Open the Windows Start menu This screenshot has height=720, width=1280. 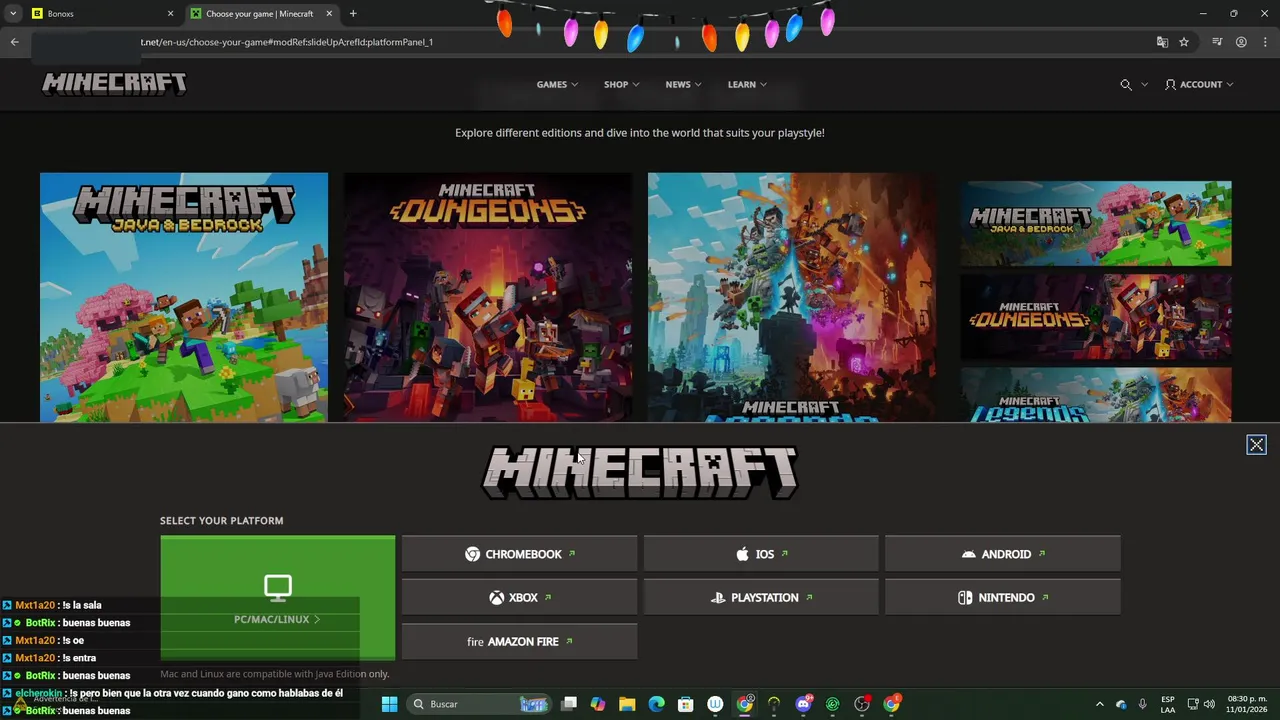tap(389, 704)
